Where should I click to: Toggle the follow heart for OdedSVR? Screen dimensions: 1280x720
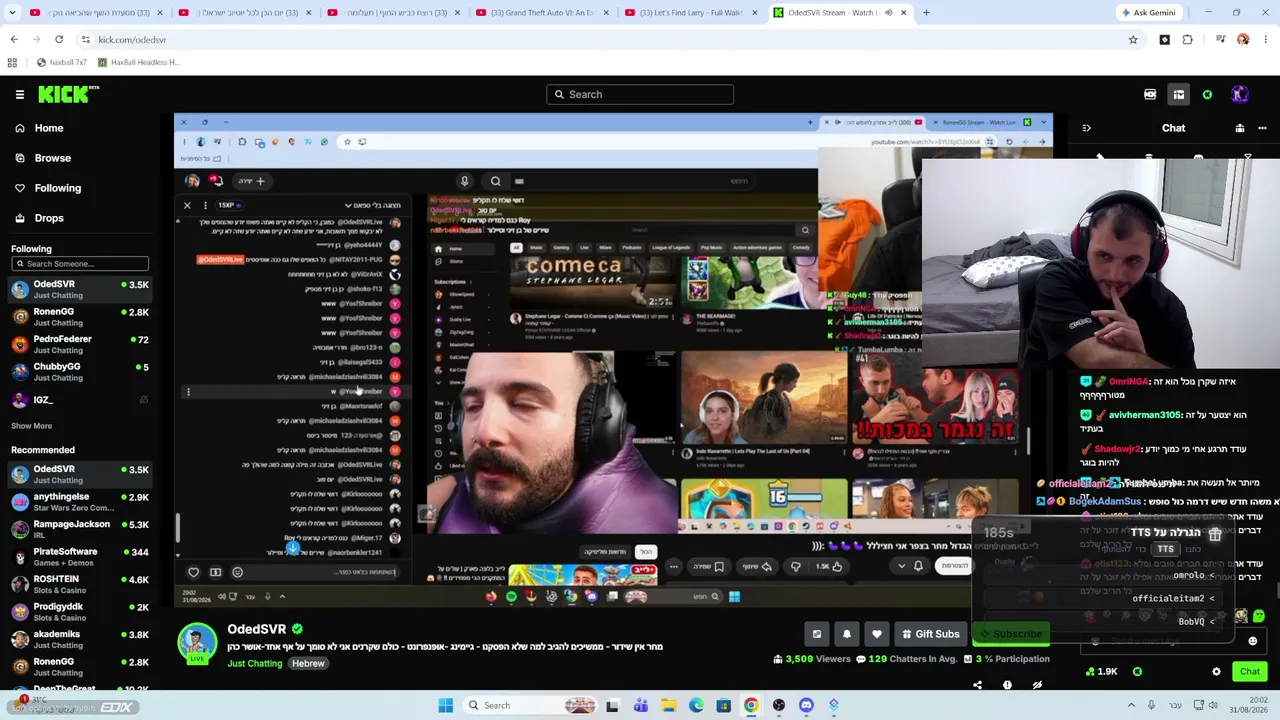(877, 634)
